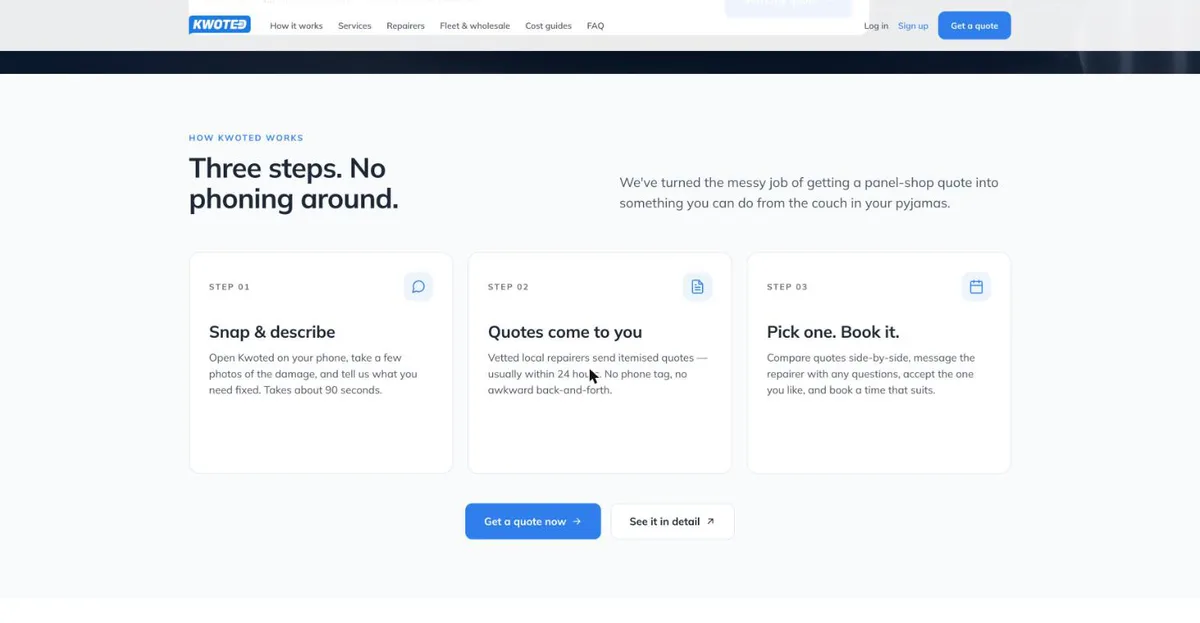The image size is (1200, 623).
Task: Click the Compare quotes side-by-side description
Action: click(x=871, y=374)
